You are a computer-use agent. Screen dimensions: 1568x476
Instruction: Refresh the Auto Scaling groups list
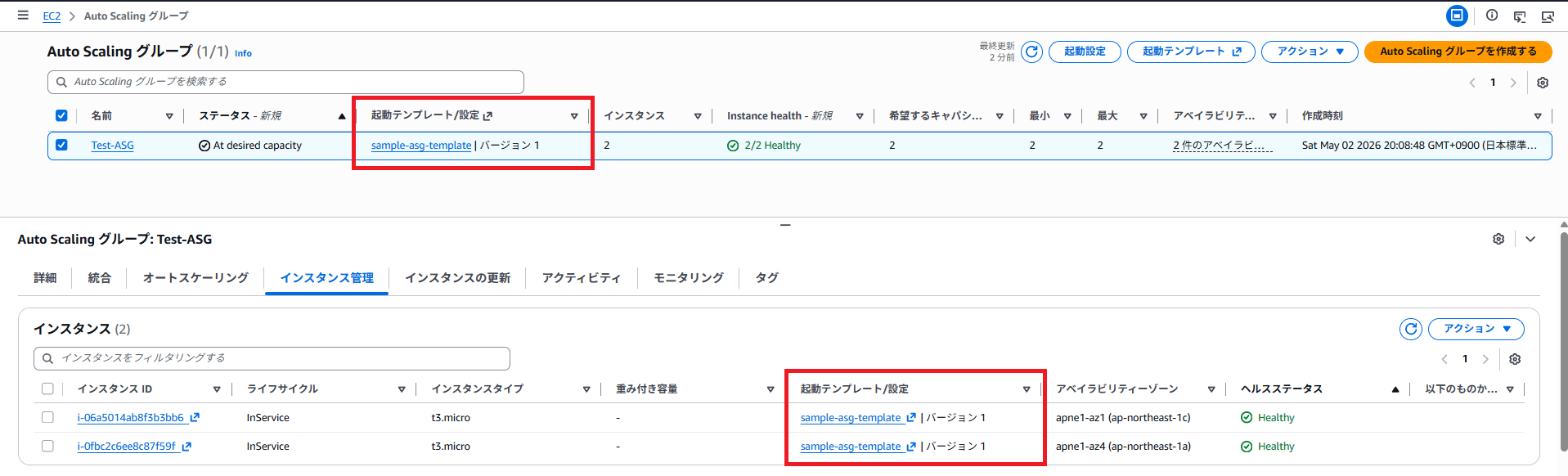tap(1031, 52)
